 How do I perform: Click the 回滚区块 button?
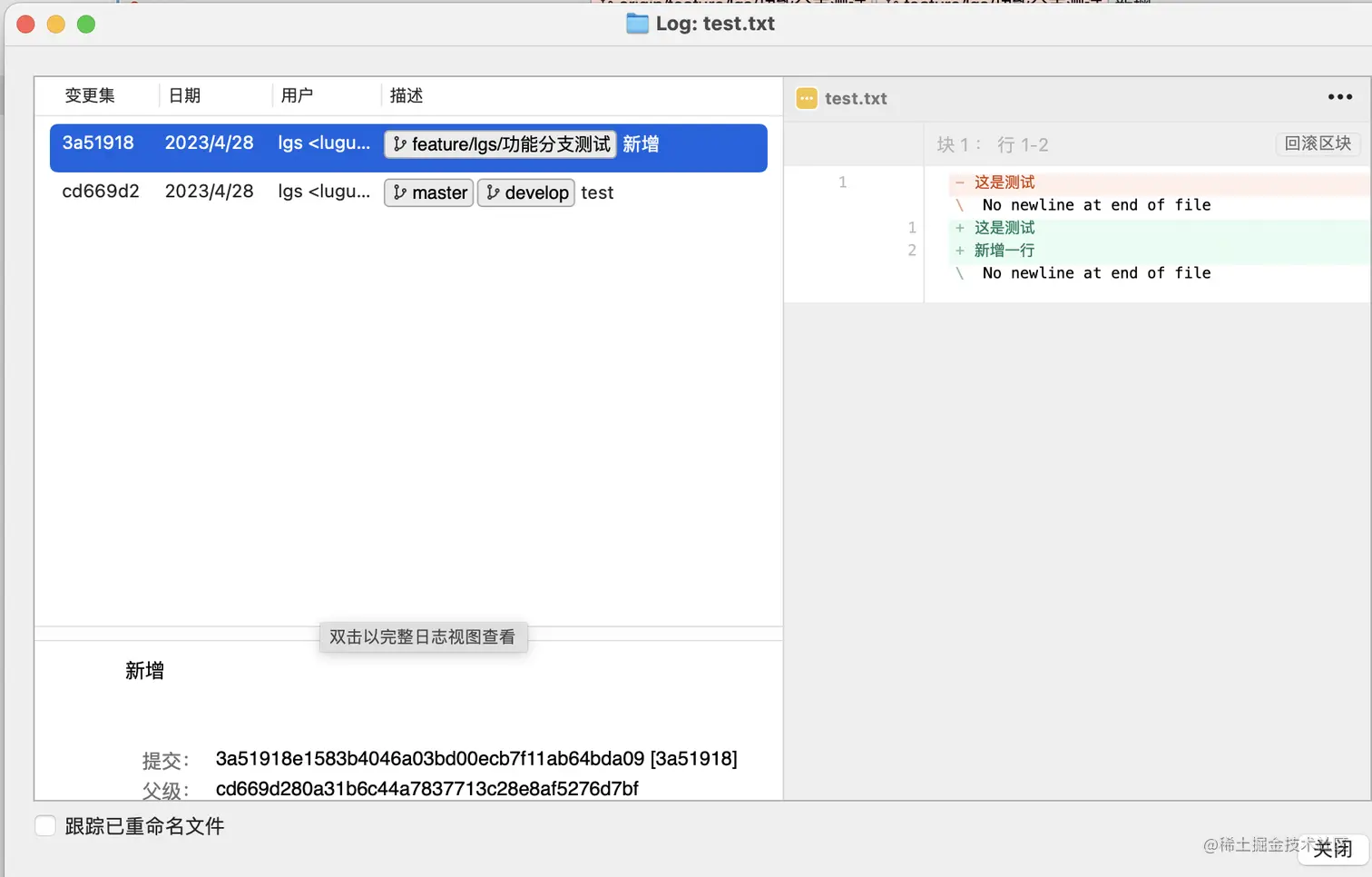click(x=1318, y=143)
